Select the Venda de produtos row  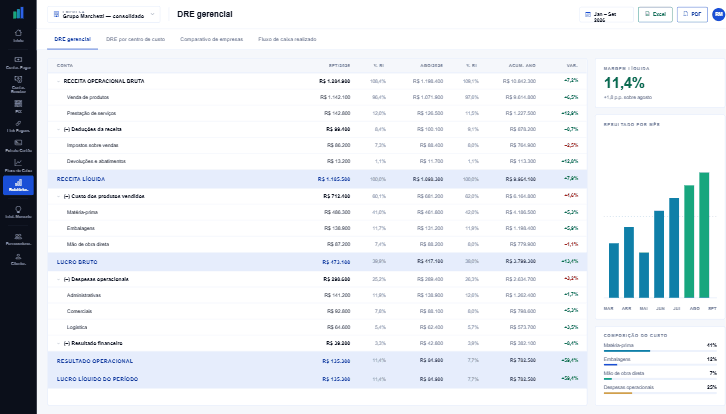click(317, 97)
